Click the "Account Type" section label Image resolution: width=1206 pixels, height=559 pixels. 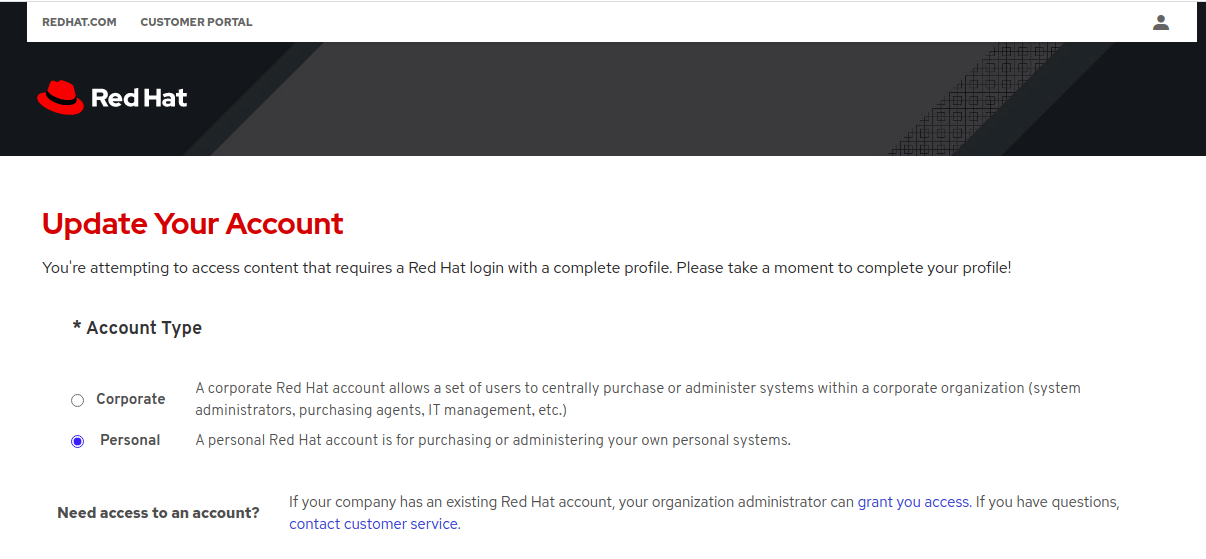pos(144,328)
